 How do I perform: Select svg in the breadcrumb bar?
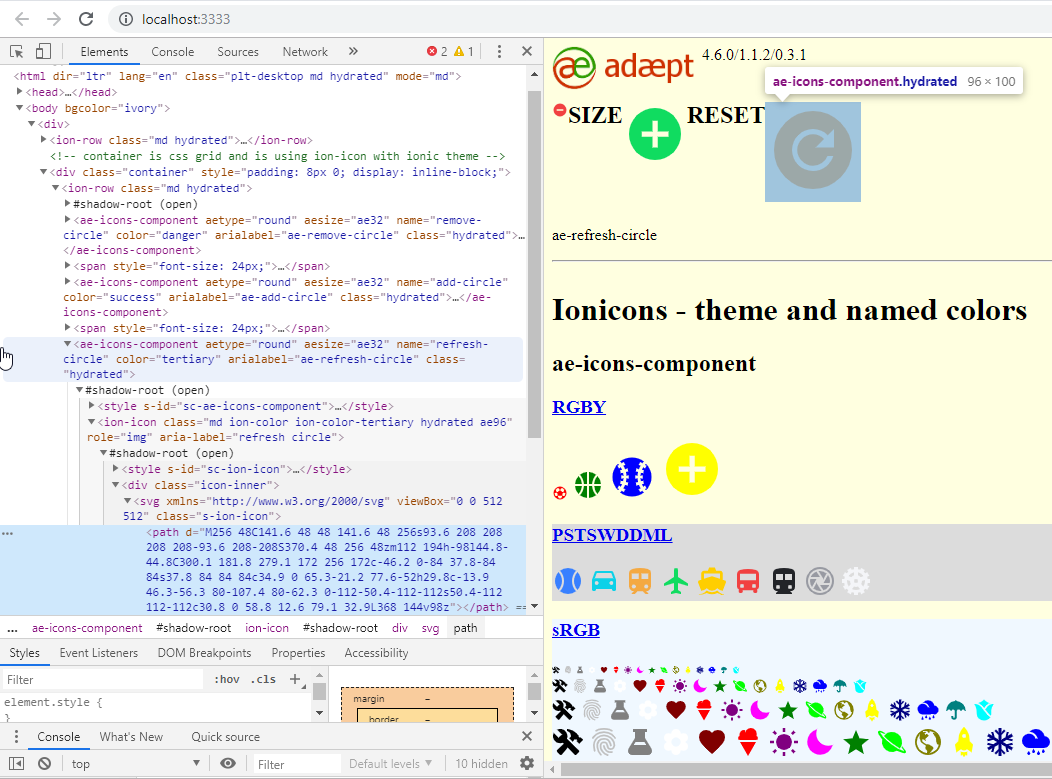(430, 628)
